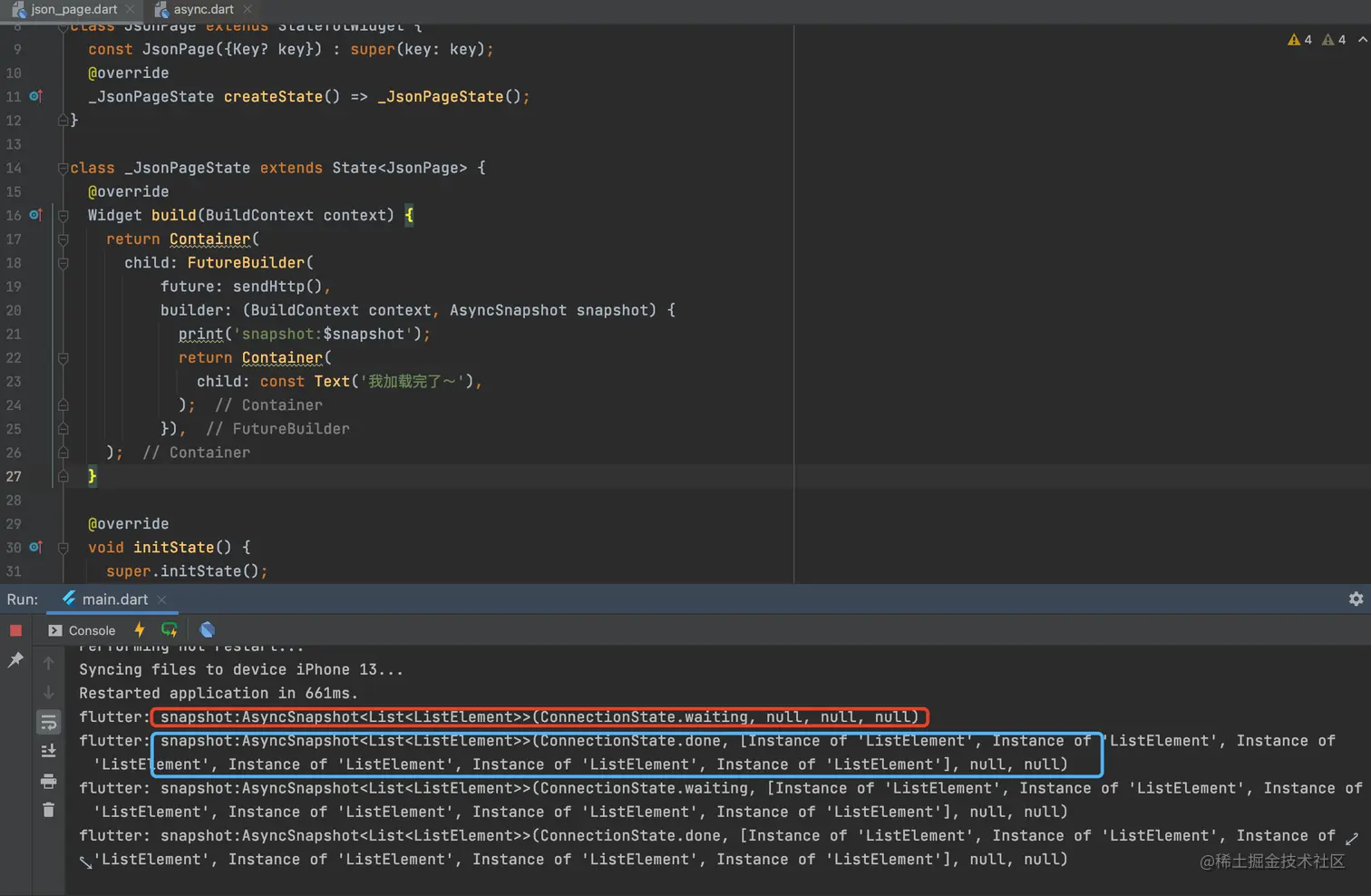
Task: Open Dart DevTools from Run toolbar
Action: tap(208, 629)
